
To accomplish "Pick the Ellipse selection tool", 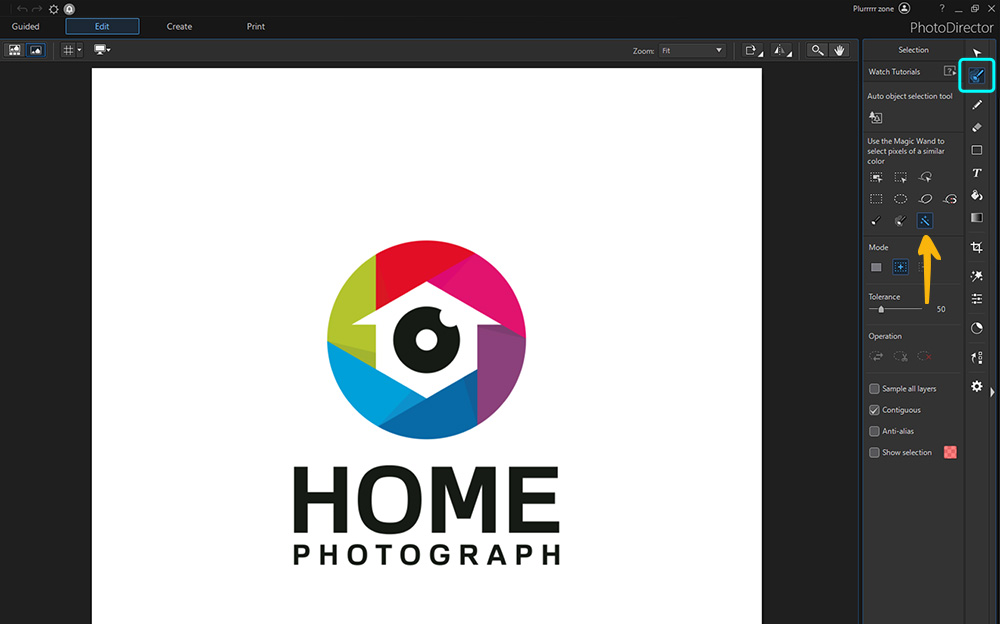I will [900, 199].
